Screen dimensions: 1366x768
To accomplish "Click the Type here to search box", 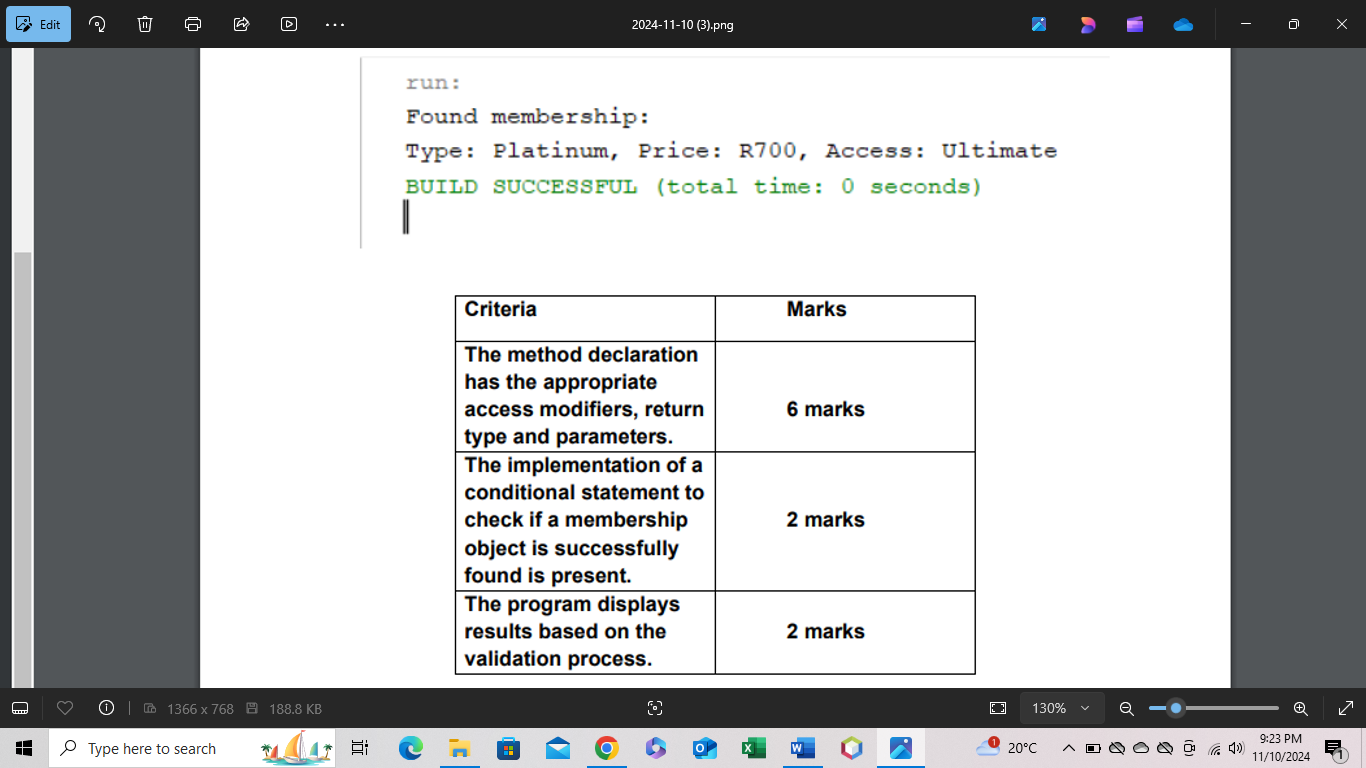I will point(192,748).
